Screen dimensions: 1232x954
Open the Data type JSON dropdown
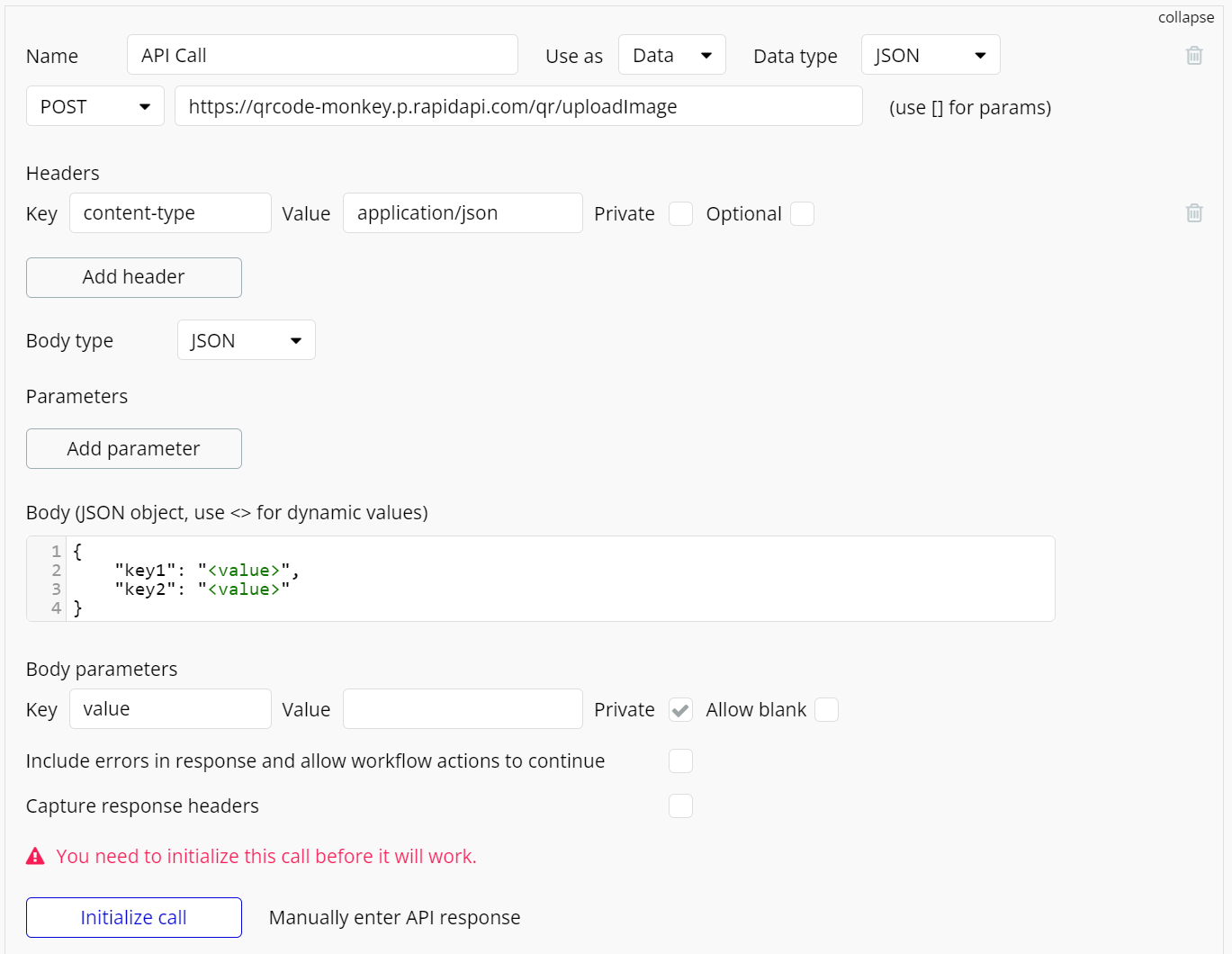pyautogui.click(x=930, y=56)
